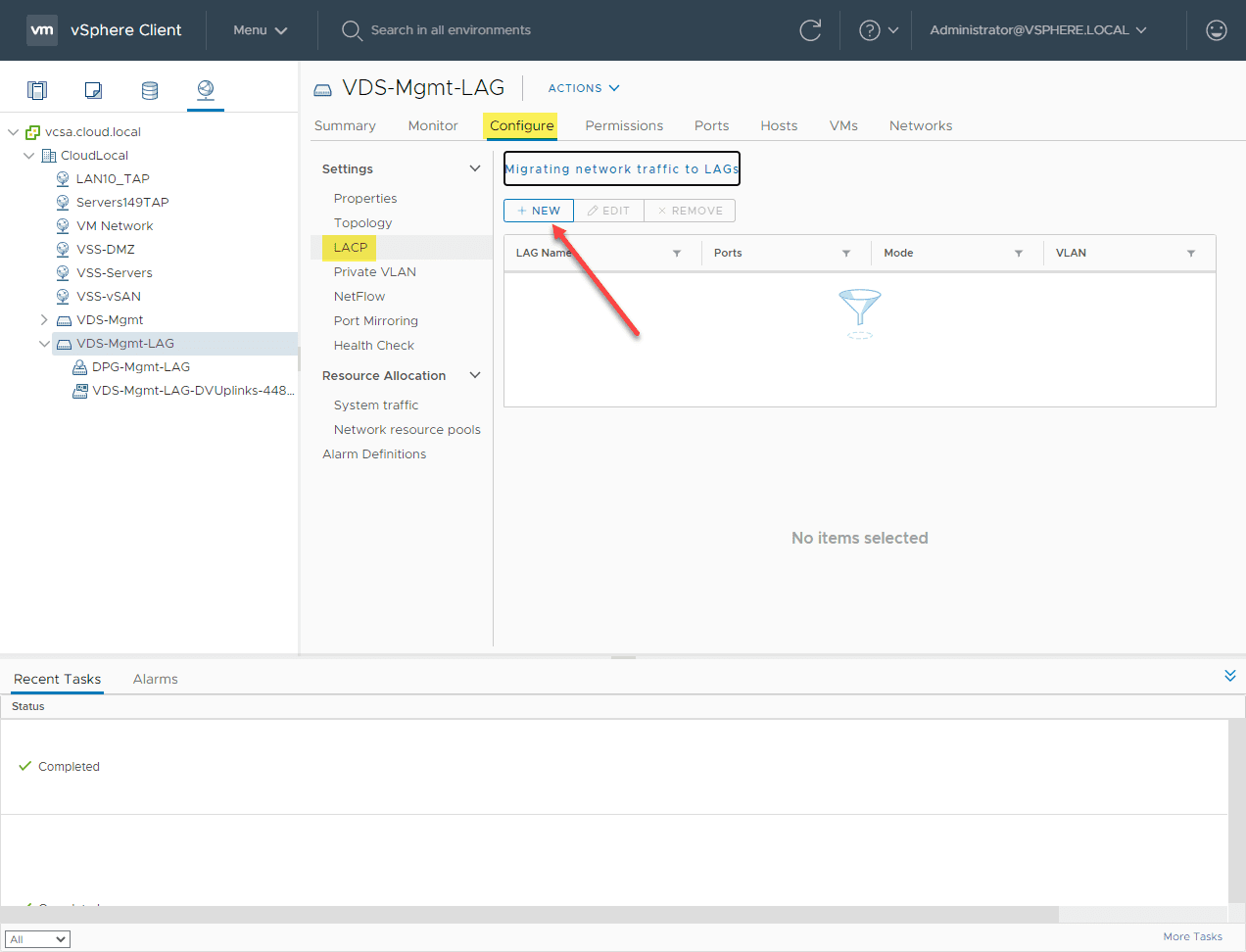The width and height of the screenshot is (1246, 952).
Task: Click the uplinks port group icon
Action: 80,391
